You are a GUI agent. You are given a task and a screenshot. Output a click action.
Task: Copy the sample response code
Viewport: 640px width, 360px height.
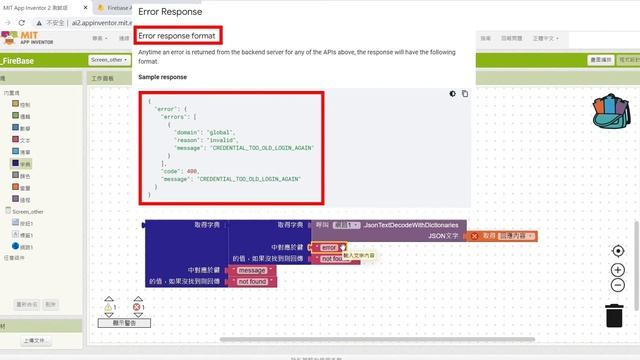(x=464, y=94)
